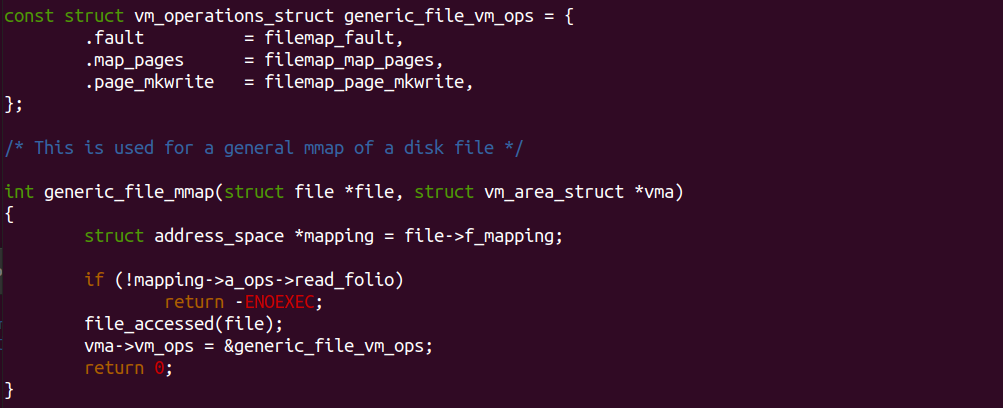Viewport: 1003px width, 408px height.
Task: Click the return 0 statement
Action: (129, 368)
